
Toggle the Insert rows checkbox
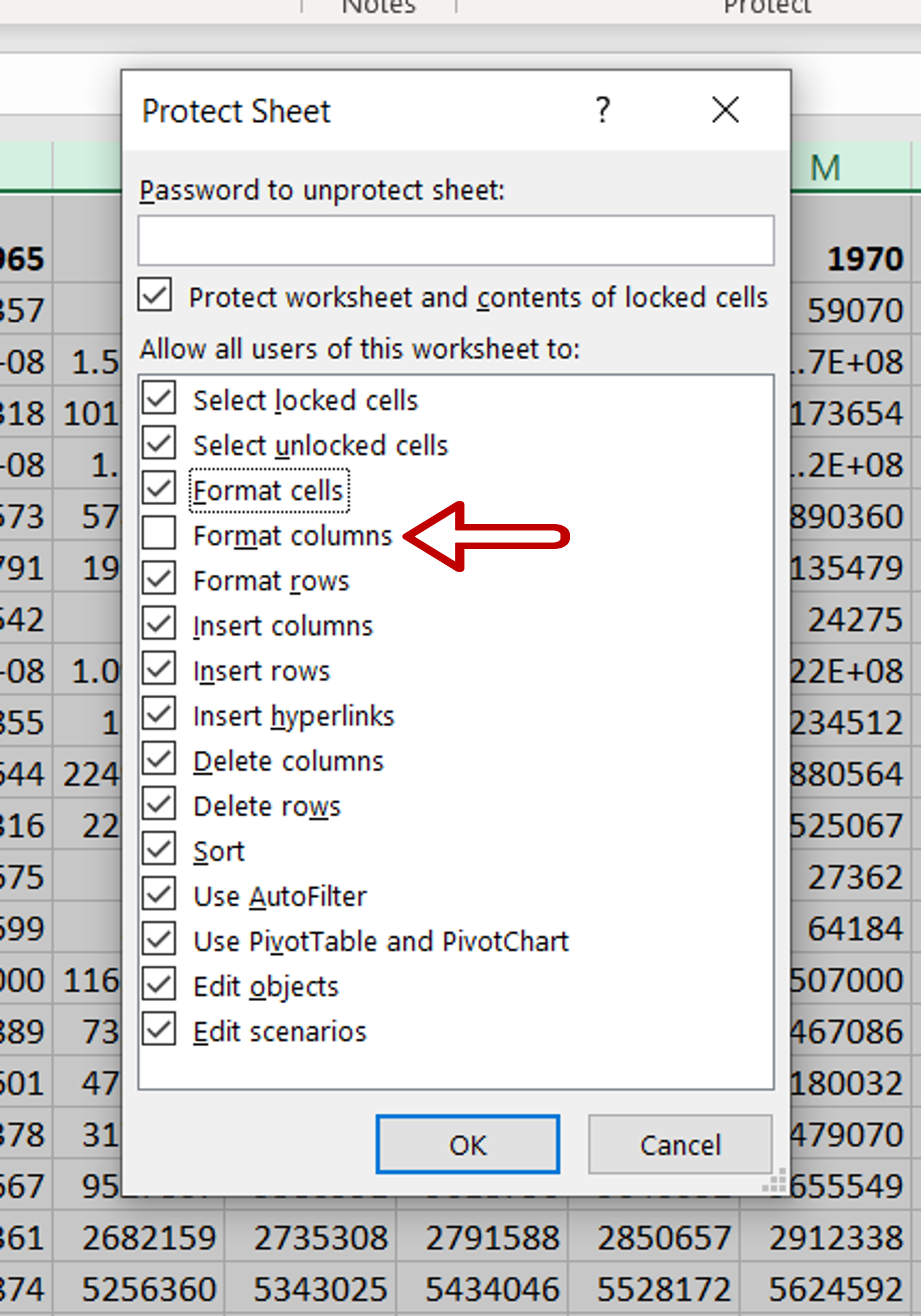(x=159, y=670)
